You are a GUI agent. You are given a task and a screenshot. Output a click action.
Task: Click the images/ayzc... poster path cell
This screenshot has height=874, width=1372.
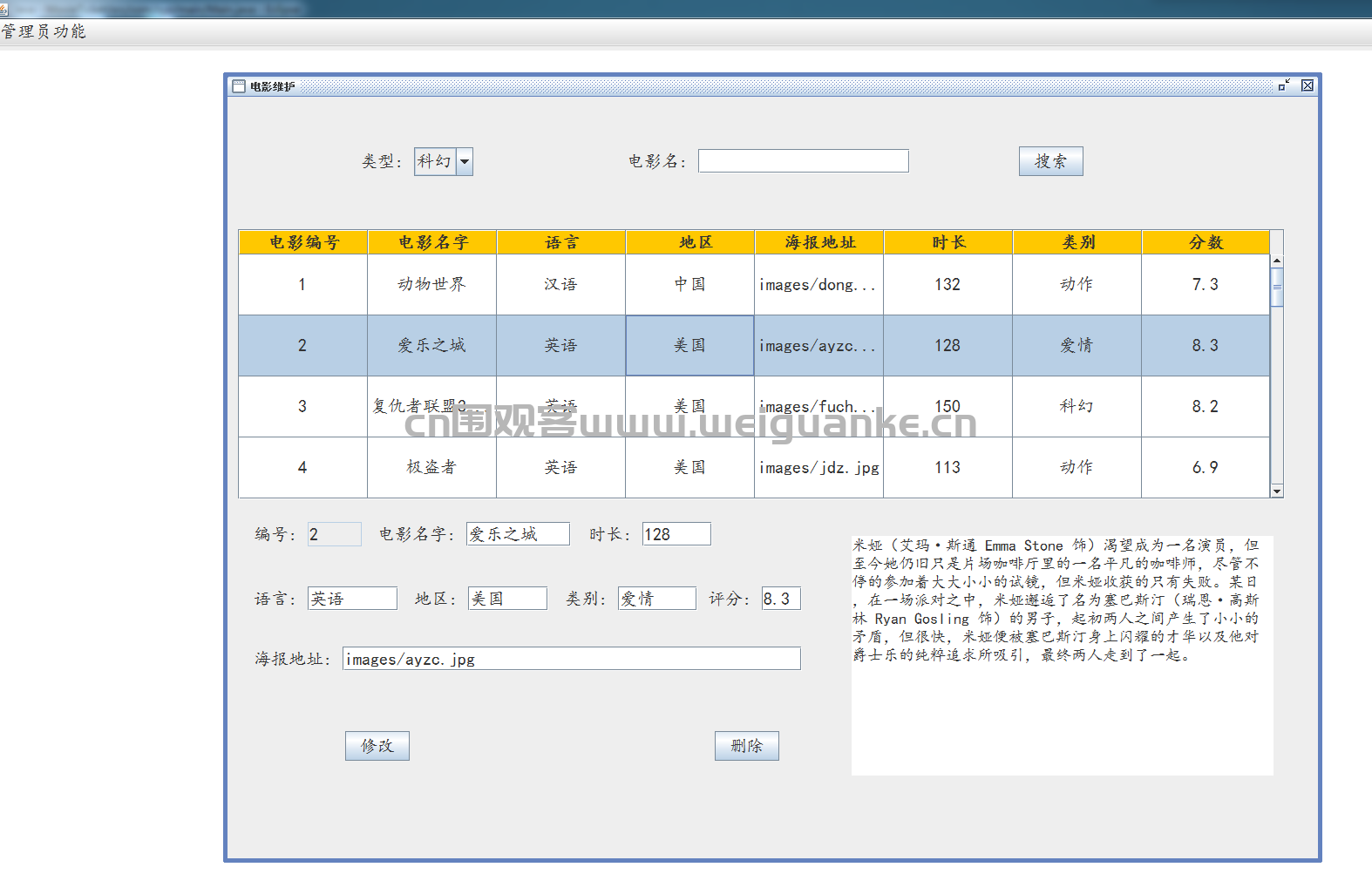(x=819, y=346)
